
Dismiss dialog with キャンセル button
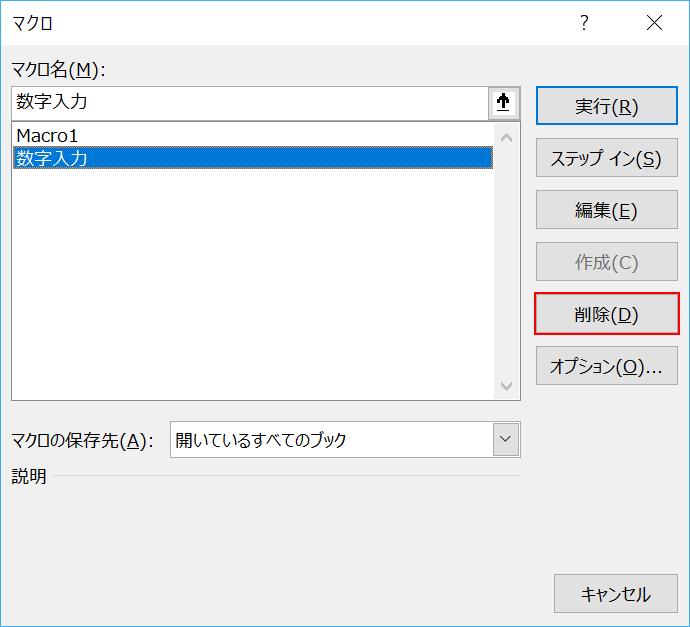pos(616,594)
